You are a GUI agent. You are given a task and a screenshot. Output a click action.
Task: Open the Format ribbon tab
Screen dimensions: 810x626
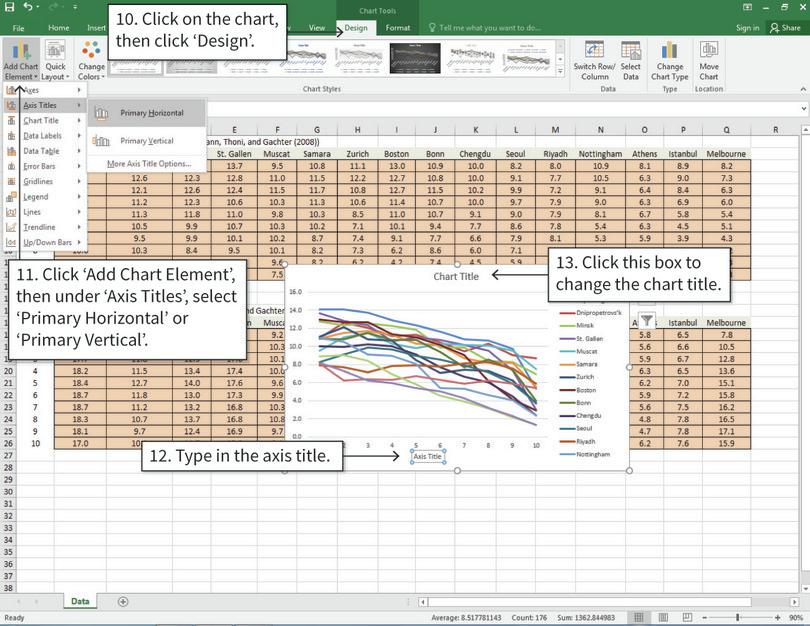pos(397,29)
